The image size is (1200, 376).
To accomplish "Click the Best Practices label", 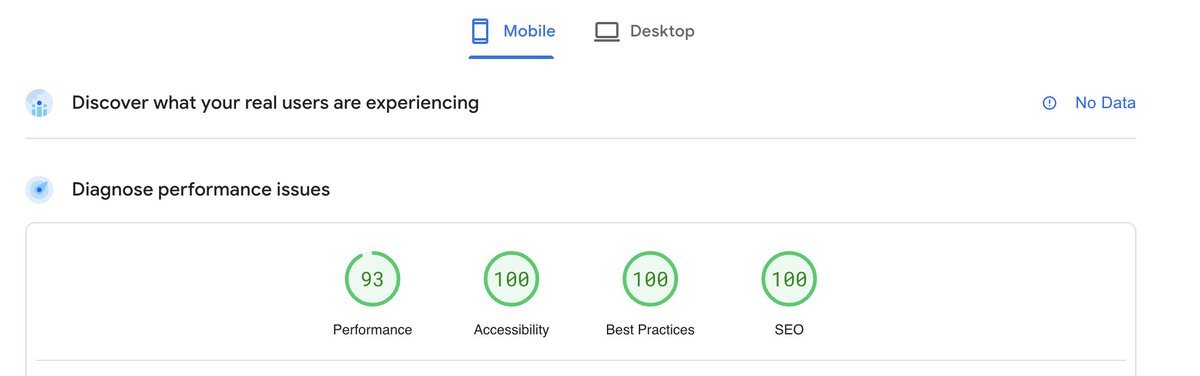I will pyautogui.click(x=650, y=330).
